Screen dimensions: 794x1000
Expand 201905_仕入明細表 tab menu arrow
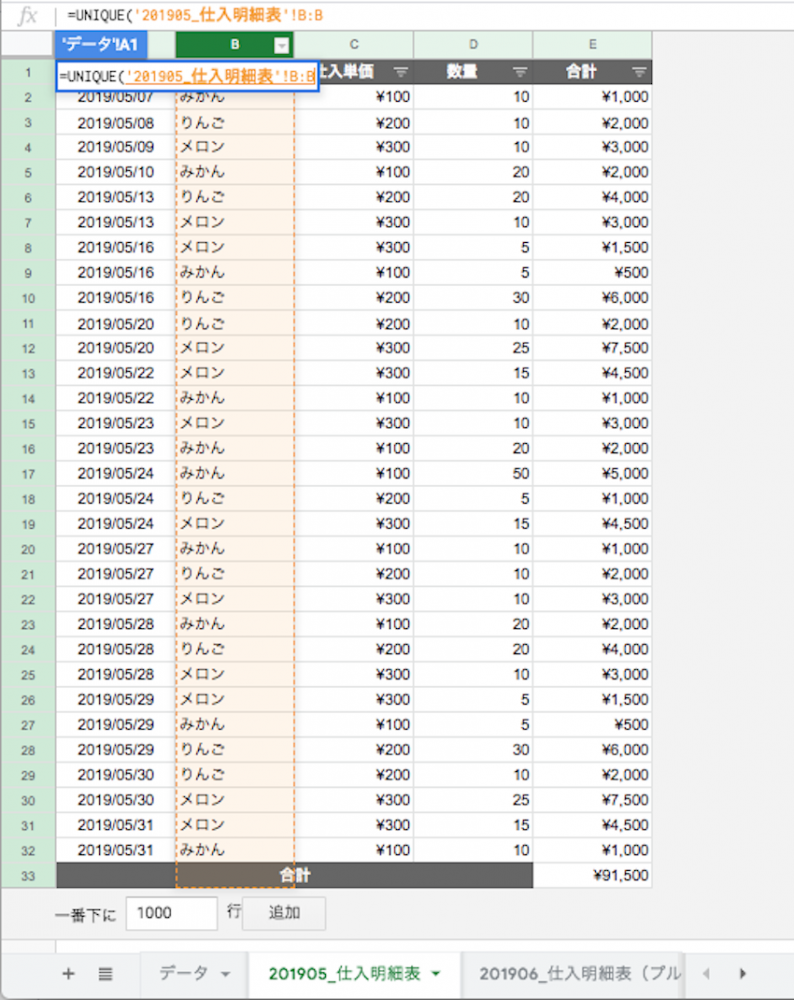click(x=437, y=974)
